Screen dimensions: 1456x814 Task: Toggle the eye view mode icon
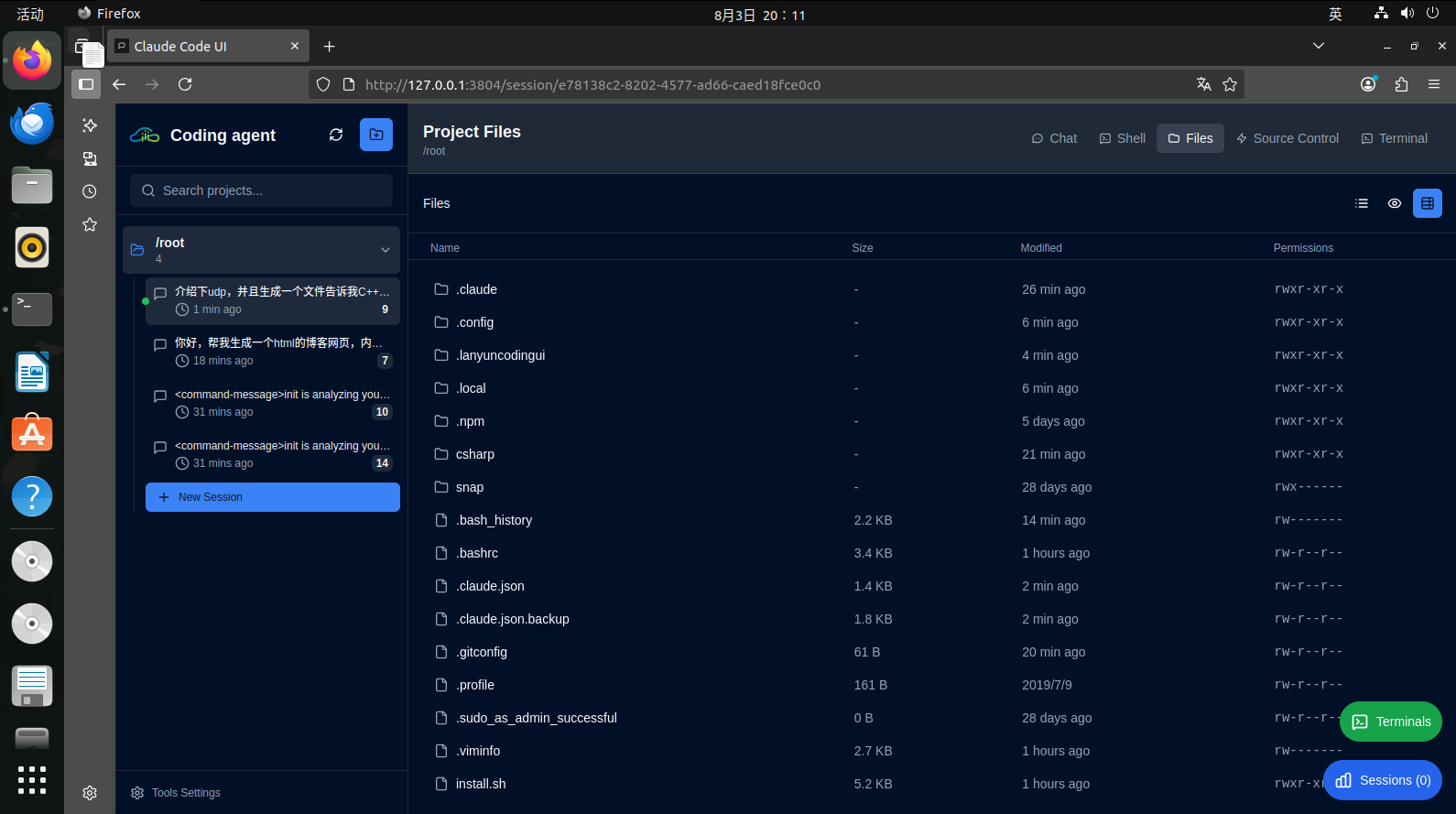[1395, 203]
